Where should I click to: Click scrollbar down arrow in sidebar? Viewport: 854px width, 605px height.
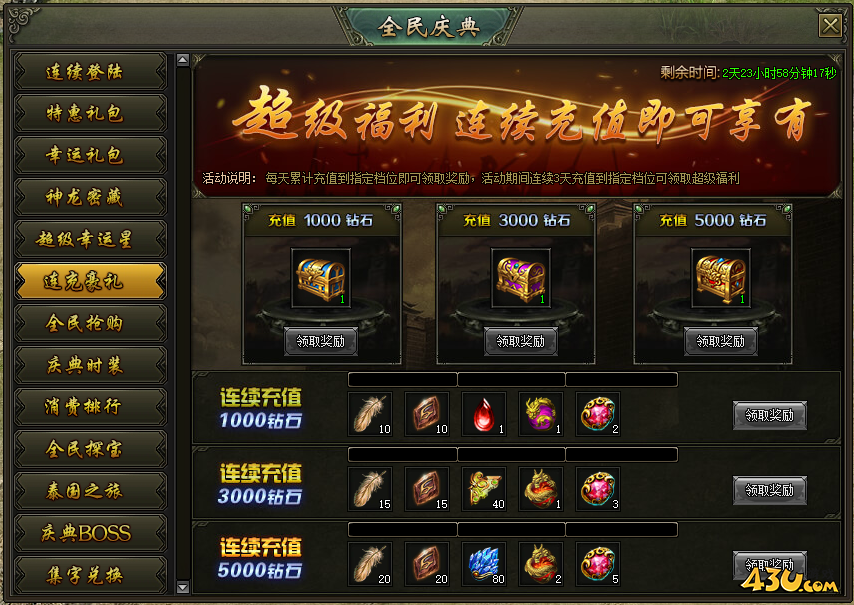183,587
